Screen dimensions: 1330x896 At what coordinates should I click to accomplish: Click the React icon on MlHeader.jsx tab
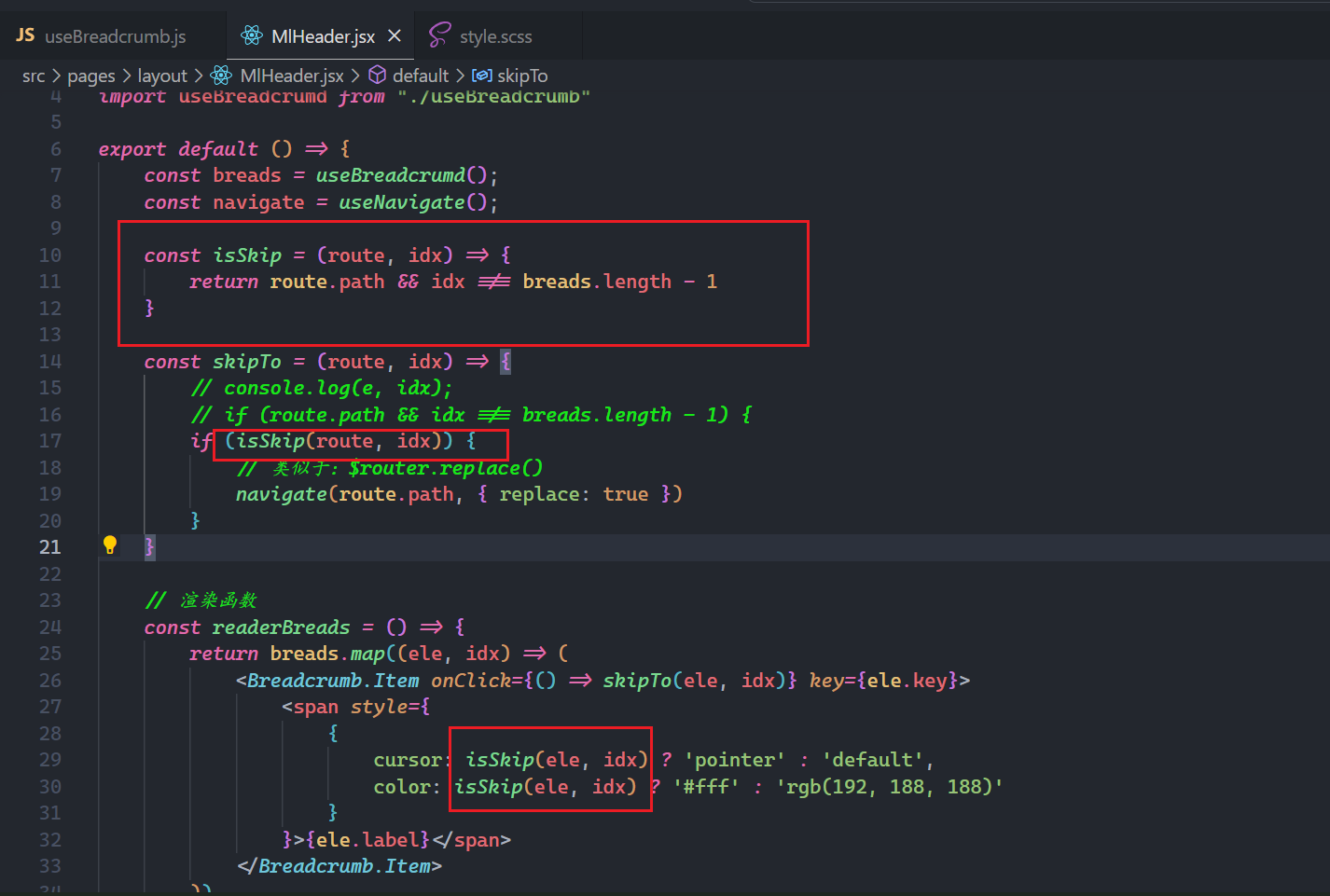click(252, 35)
